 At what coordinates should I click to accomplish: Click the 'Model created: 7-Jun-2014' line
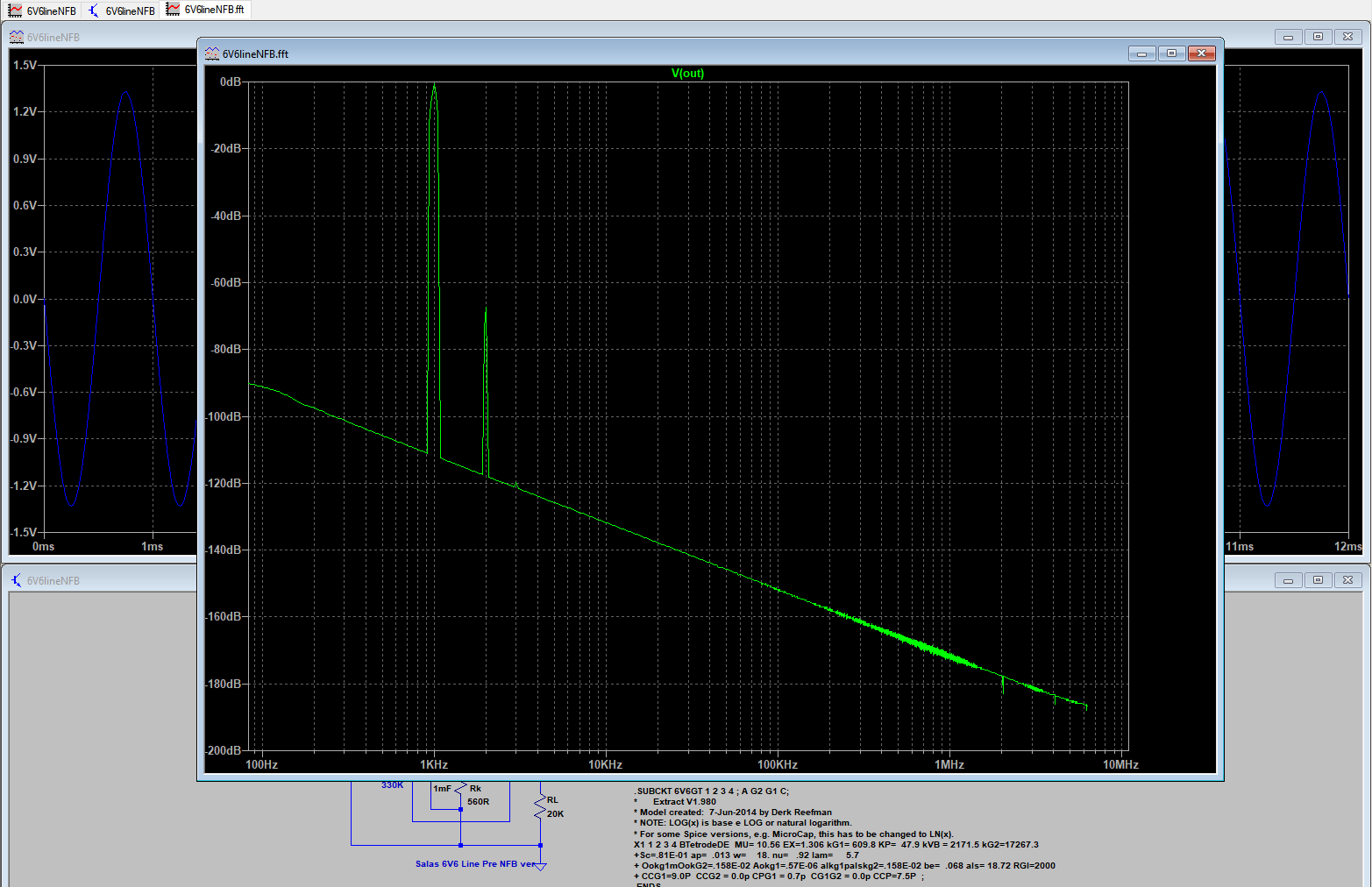click(733, 812)
